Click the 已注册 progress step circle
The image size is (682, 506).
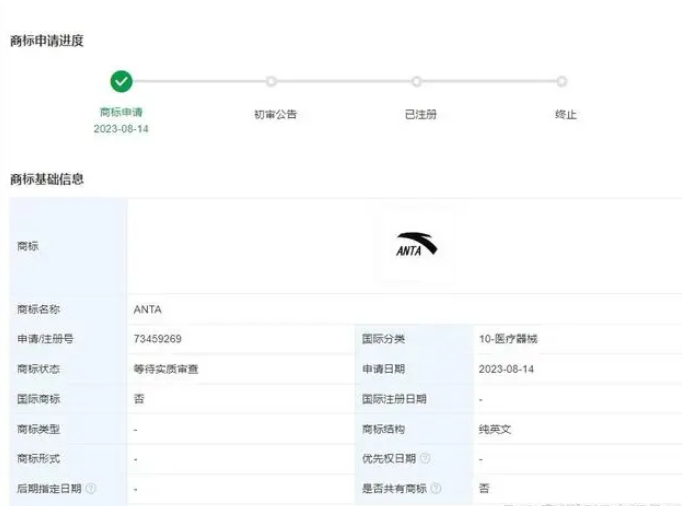coord(417,81)
